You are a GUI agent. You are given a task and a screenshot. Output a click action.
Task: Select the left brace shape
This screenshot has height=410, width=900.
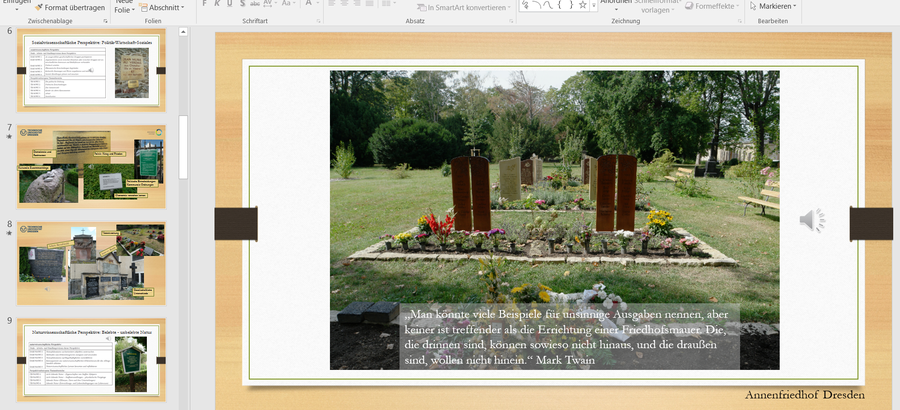(x=559, y=5)
